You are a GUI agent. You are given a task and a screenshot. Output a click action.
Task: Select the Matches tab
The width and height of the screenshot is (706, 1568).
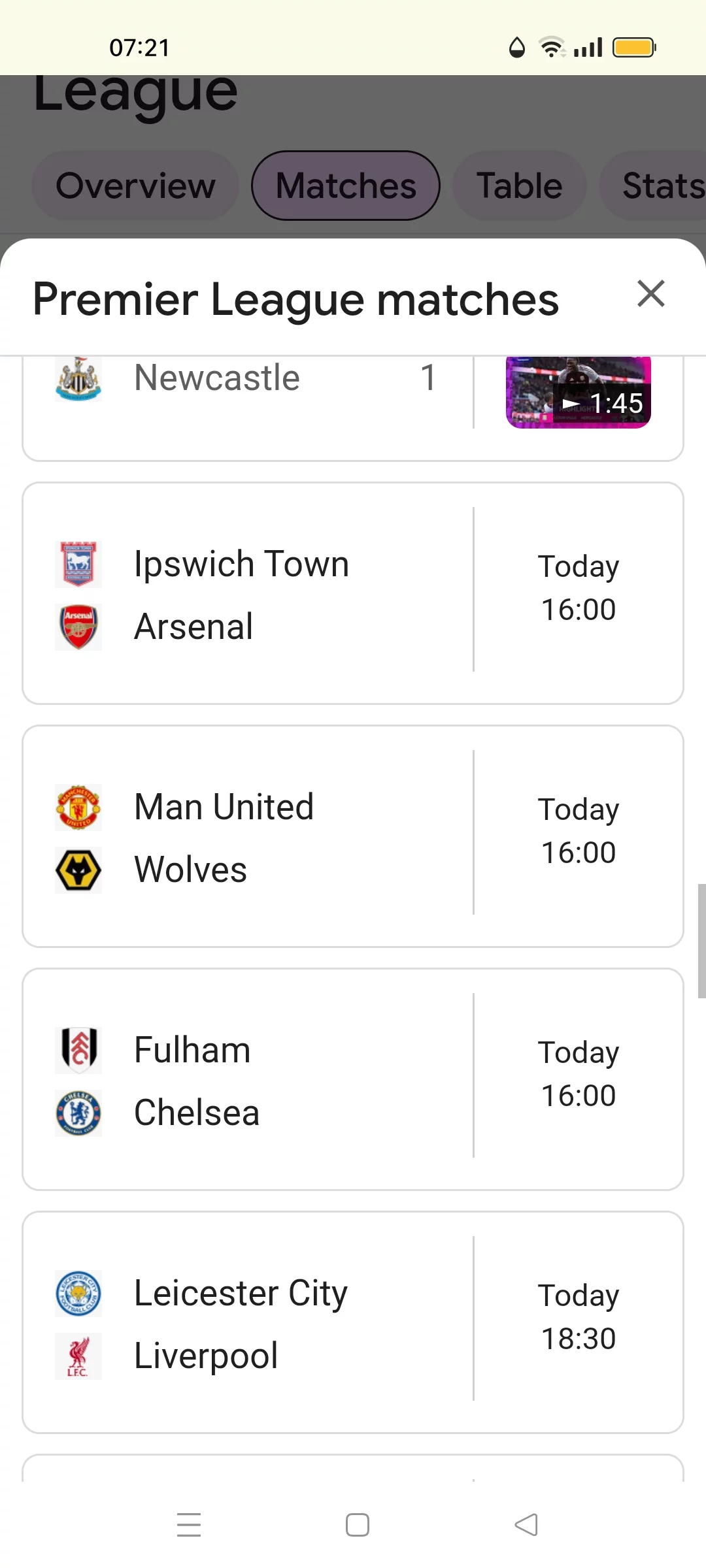[x=346, y=186]
